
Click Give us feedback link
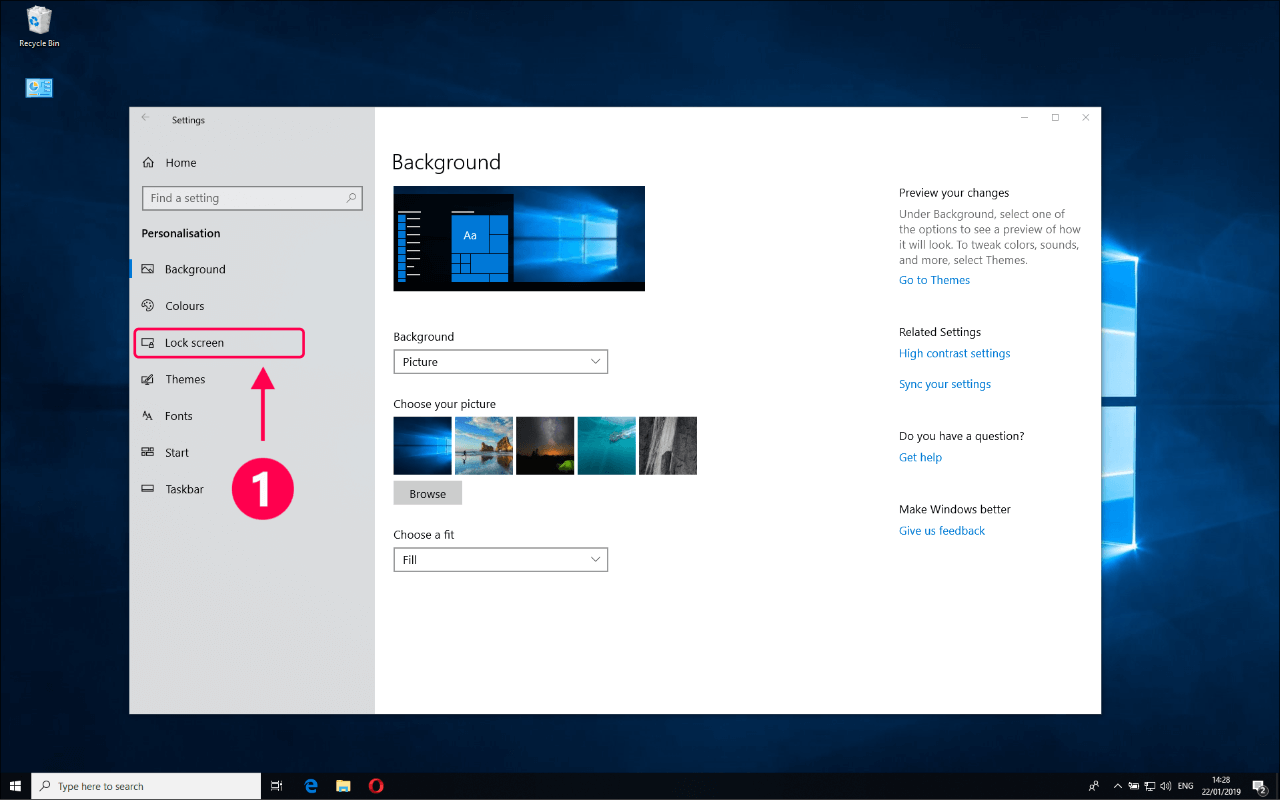point(942,531)
